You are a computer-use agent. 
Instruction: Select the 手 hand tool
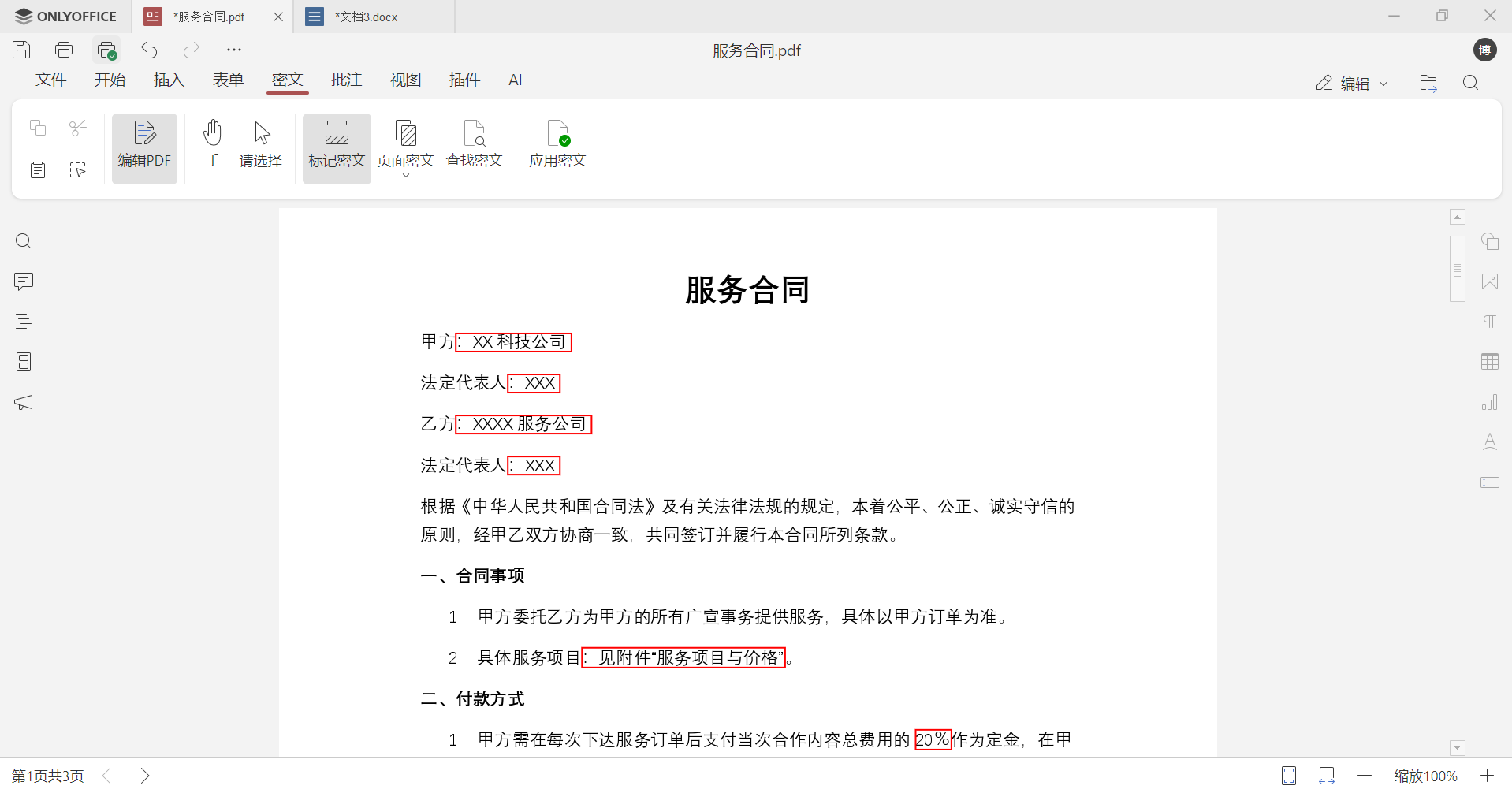212,147
